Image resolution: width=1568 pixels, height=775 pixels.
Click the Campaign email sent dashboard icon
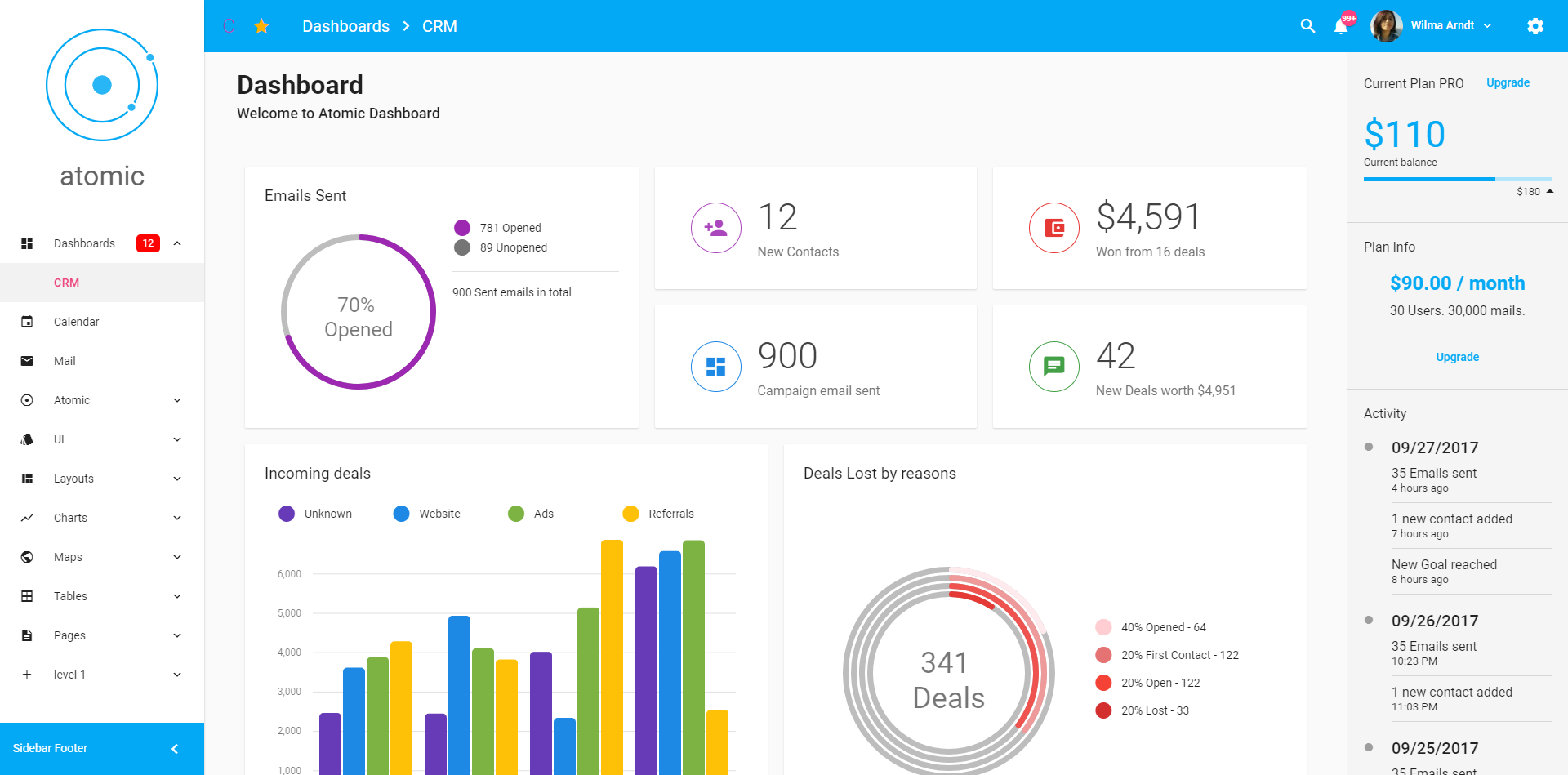coord(716,367)
